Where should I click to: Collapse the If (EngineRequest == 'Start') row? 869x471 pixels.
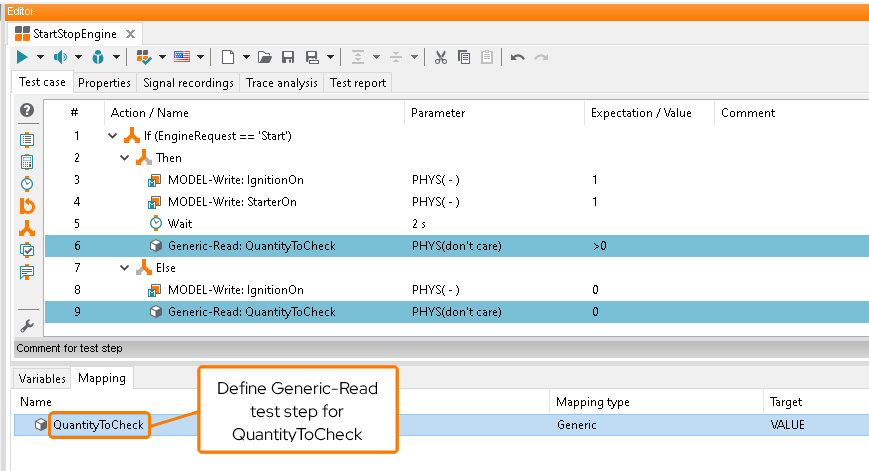(113, 136)
